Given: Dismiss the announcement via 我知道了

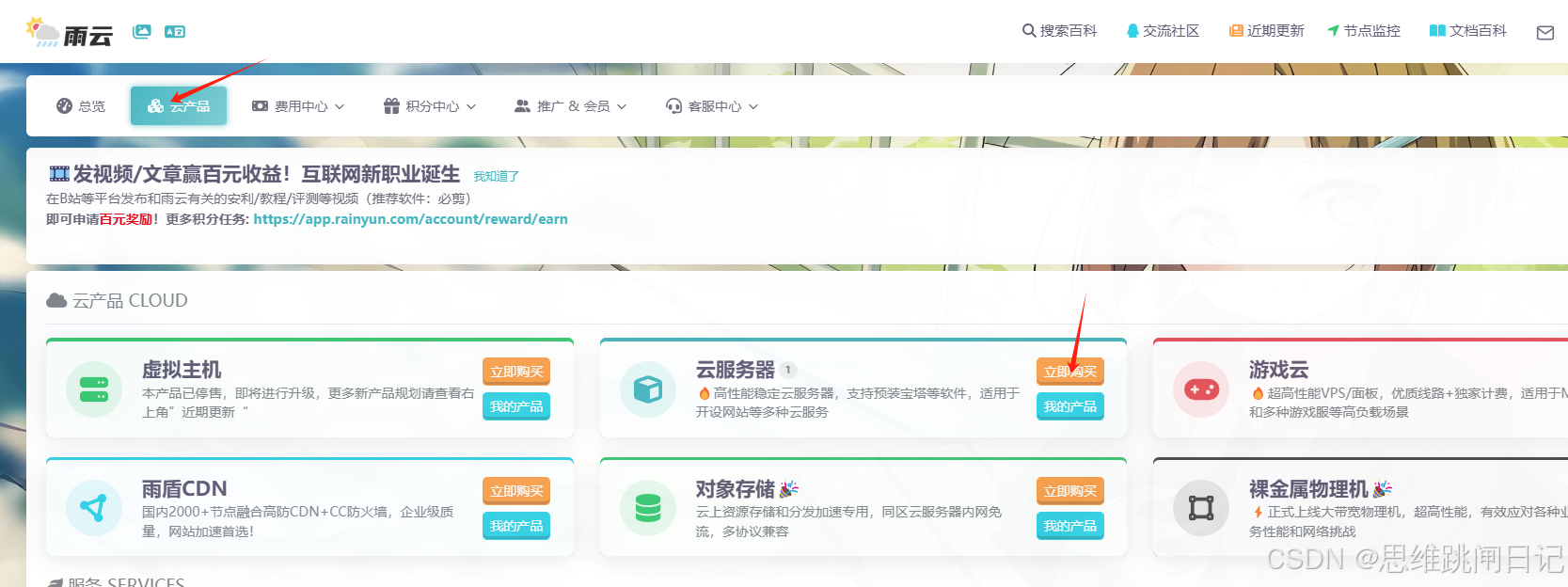Looking at the screenshot, I should click(x=497, y=177).
